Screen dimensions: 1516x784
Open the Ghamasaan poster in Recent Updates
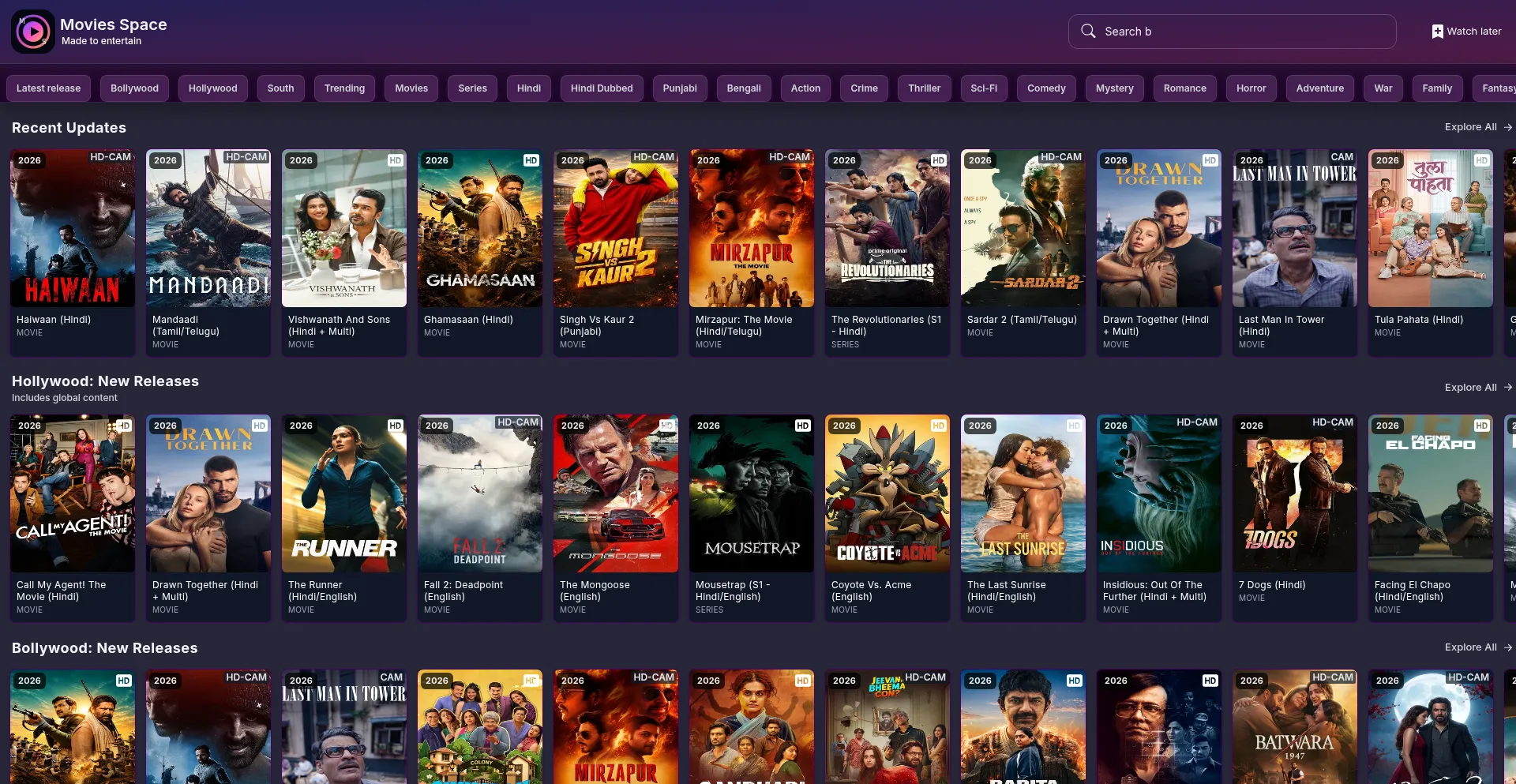click(x=480, y=228)
